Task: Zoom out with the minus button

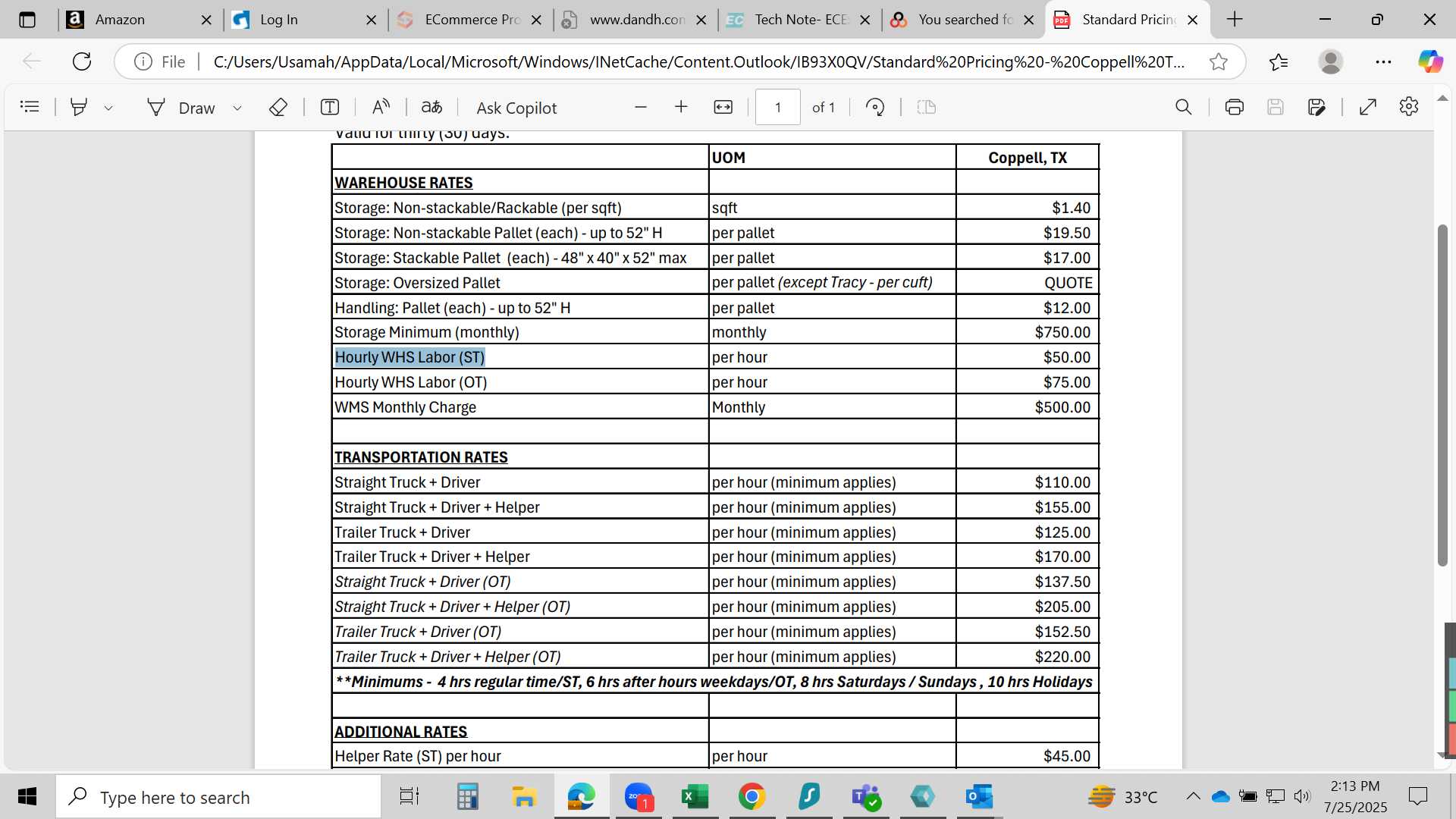Action: [x=641, y=107]
